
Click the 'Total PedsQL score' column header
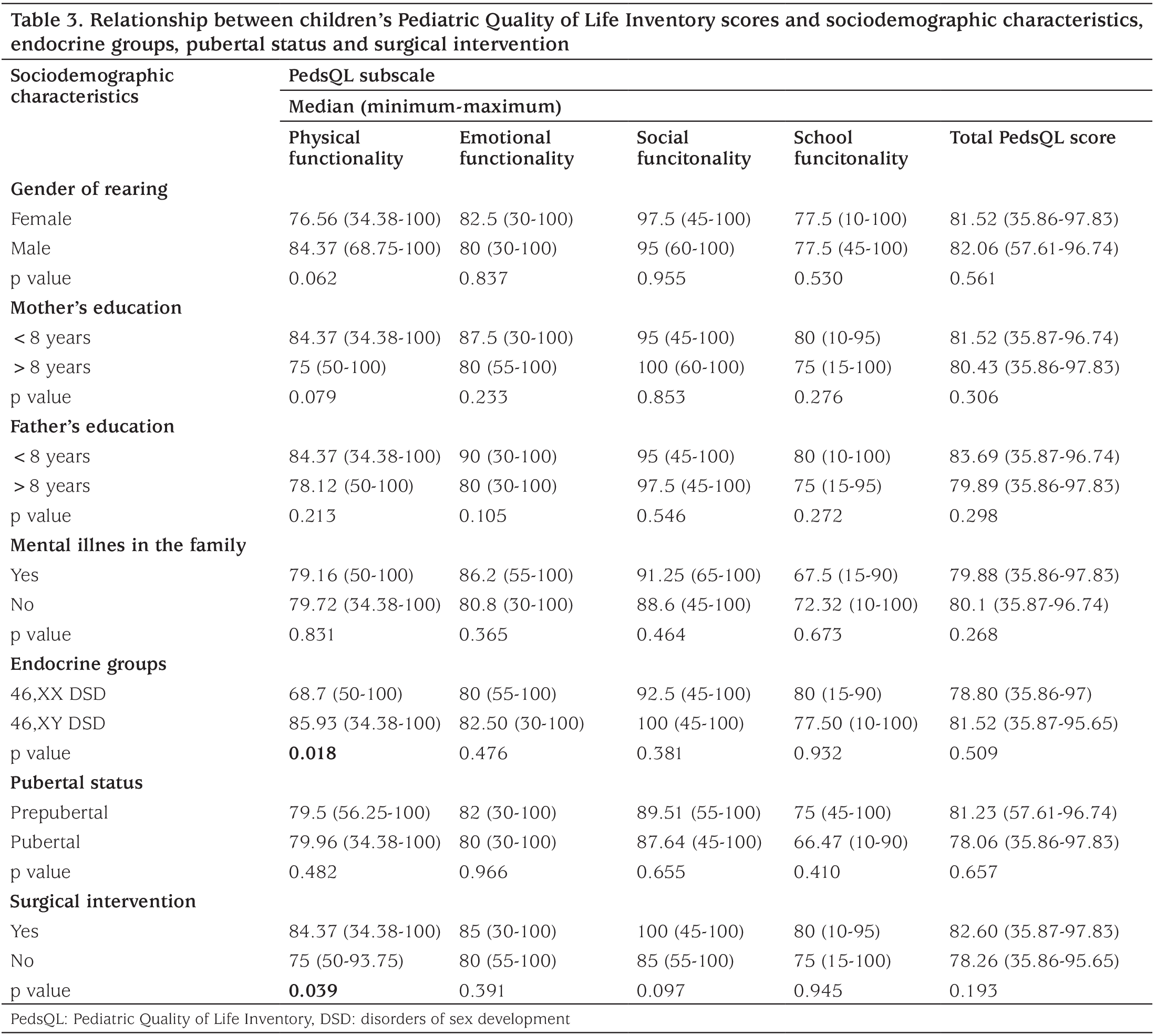pos(1033,138)
